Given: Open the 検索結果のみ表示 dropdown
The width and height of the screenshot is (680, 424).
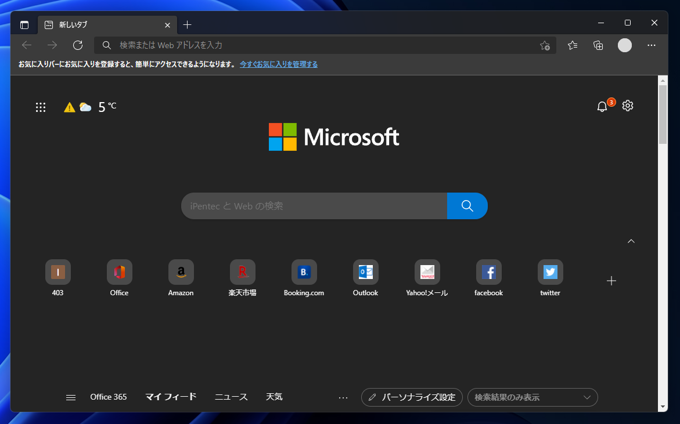Looking at the screenshot, I should (533, 397).
